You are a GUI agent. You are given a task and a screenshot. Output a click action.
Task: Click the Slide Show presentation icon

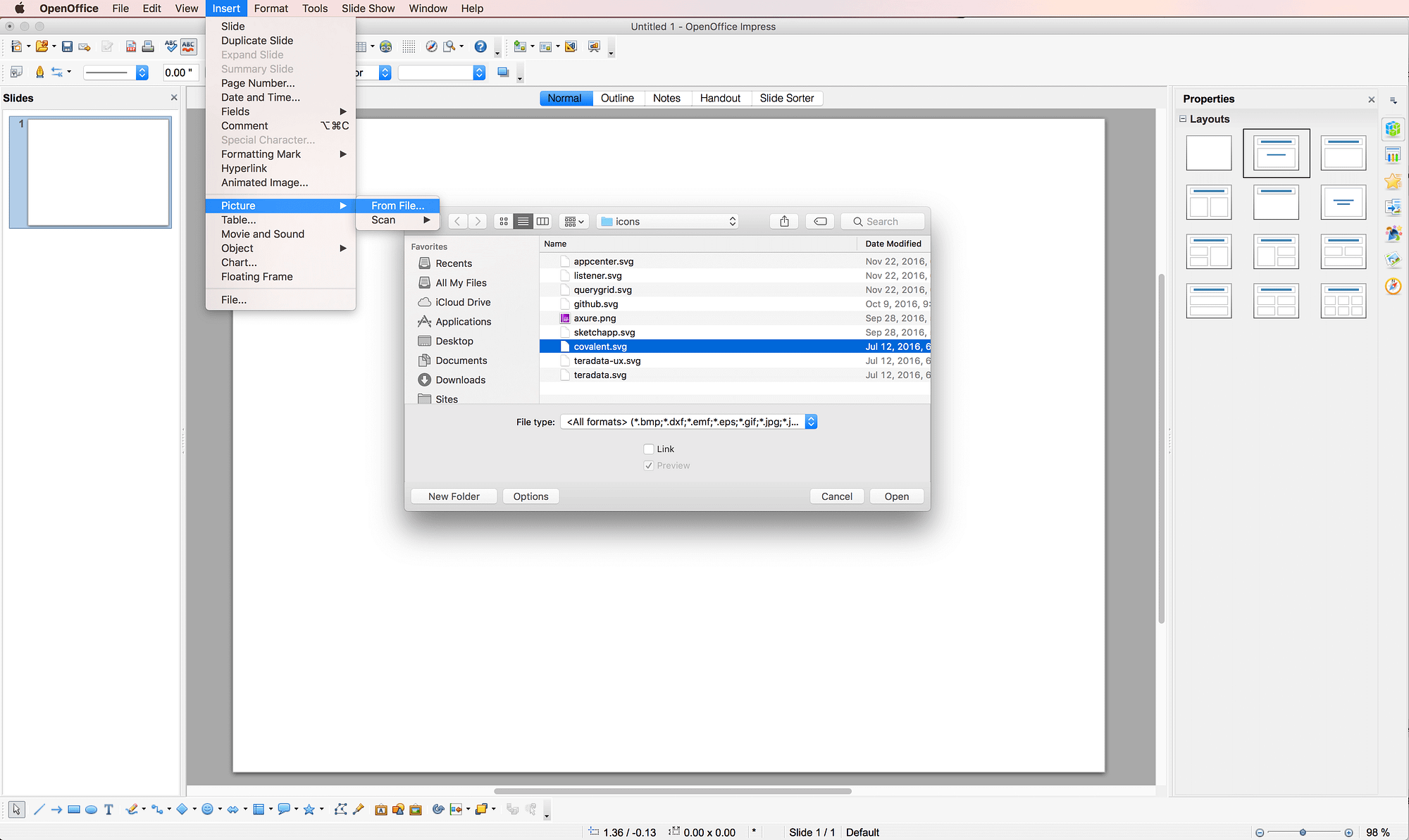(595, 46)
